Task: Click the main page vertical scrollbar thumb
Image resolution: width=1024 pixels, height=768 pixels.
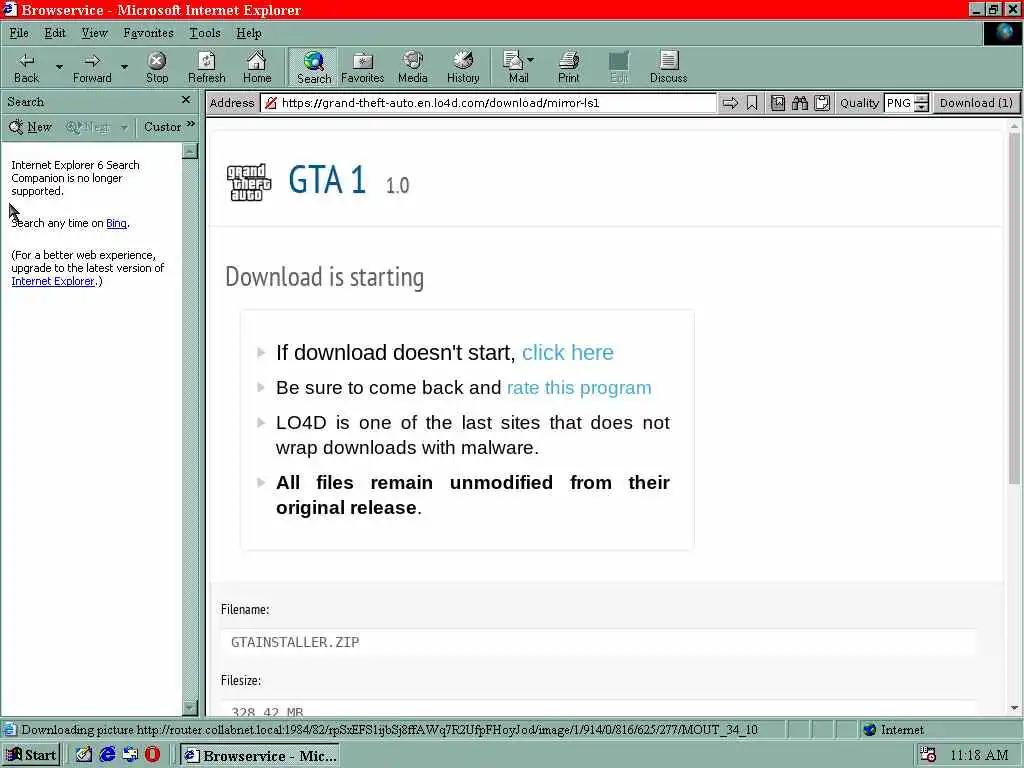Action: 1014,307
